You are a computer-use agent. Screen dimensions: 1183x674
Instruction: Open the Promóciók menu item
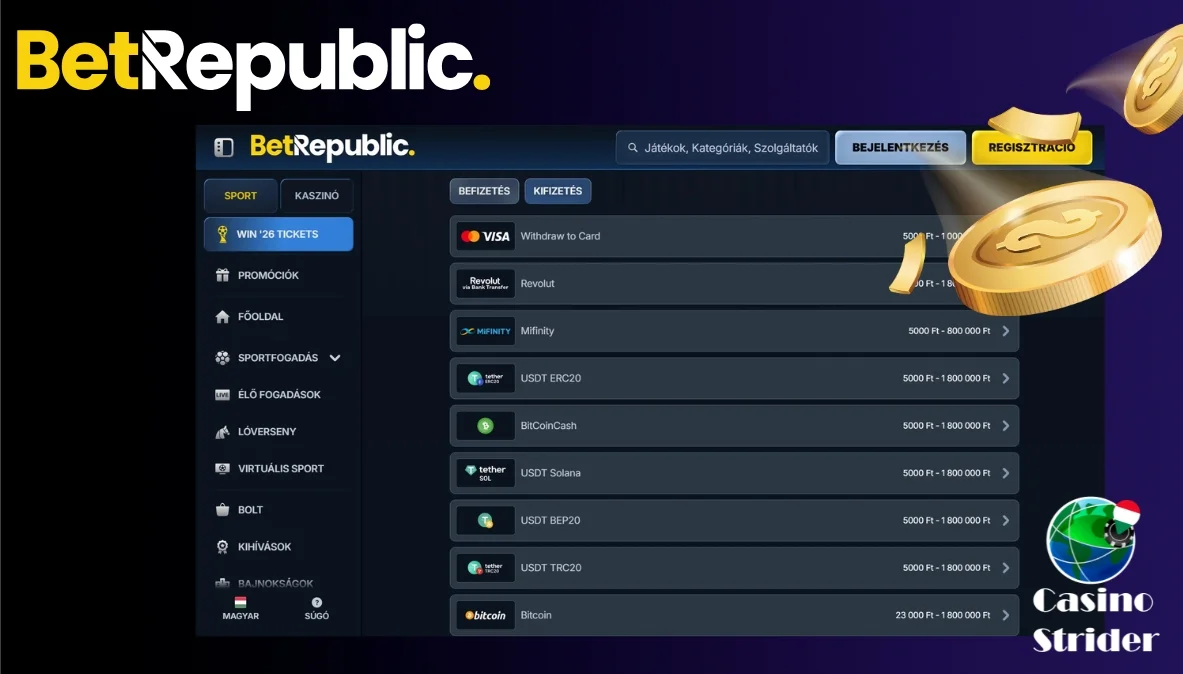(x=268, y=275)
